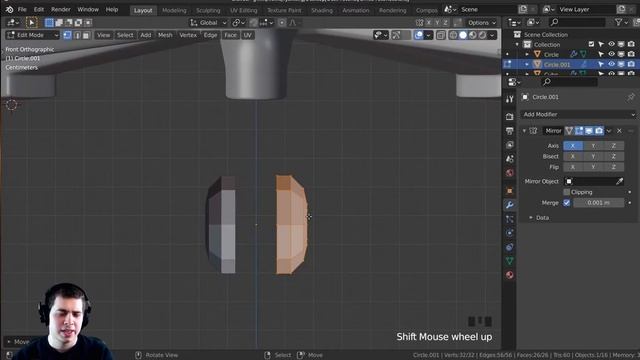640x360 pixels.
Task: Open the World properties tab
Action: click(x=509, y=173)
